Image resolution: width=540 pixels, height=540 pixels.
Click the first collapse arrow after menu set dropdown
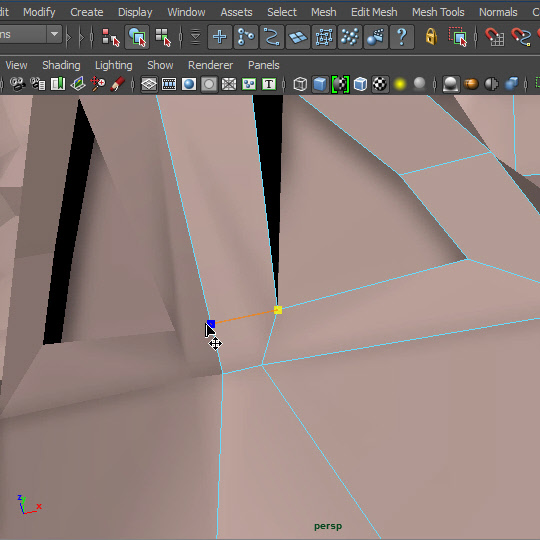69,37
